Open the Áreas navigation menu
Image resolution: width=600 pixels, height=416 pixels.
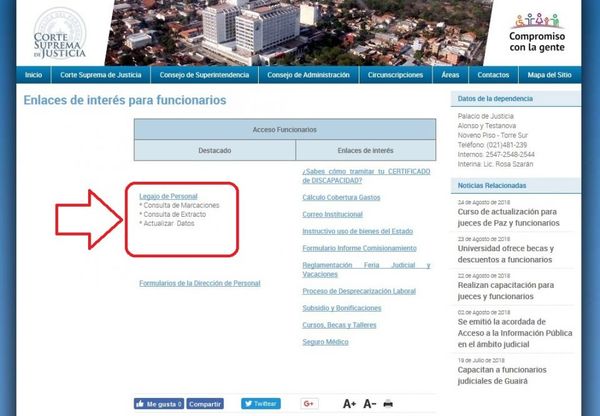coord(450,75)
